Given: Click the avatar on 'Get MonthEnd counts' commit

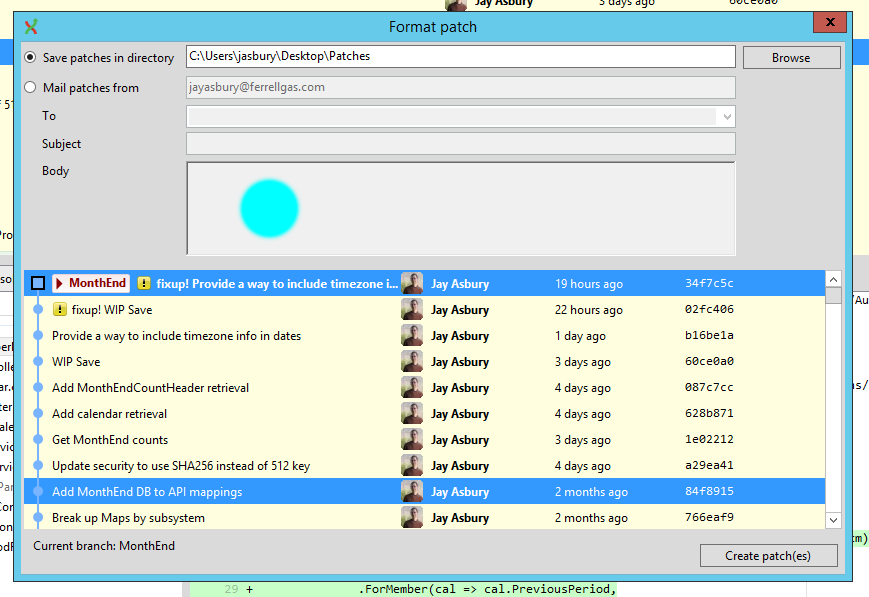Looking at the screenshot, I should point(412,439).
